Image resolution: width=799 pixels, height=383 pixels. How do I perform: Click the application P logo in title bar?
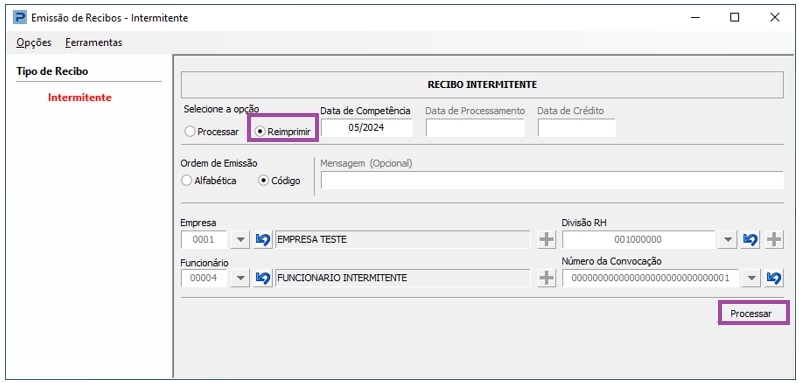point(20,18)
